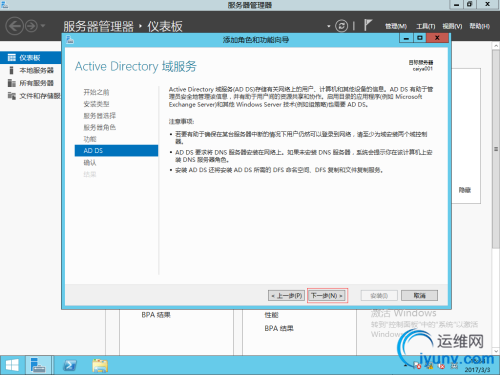
Task: Go to 服务器选择 wizard step
Action: coord(99,116)
